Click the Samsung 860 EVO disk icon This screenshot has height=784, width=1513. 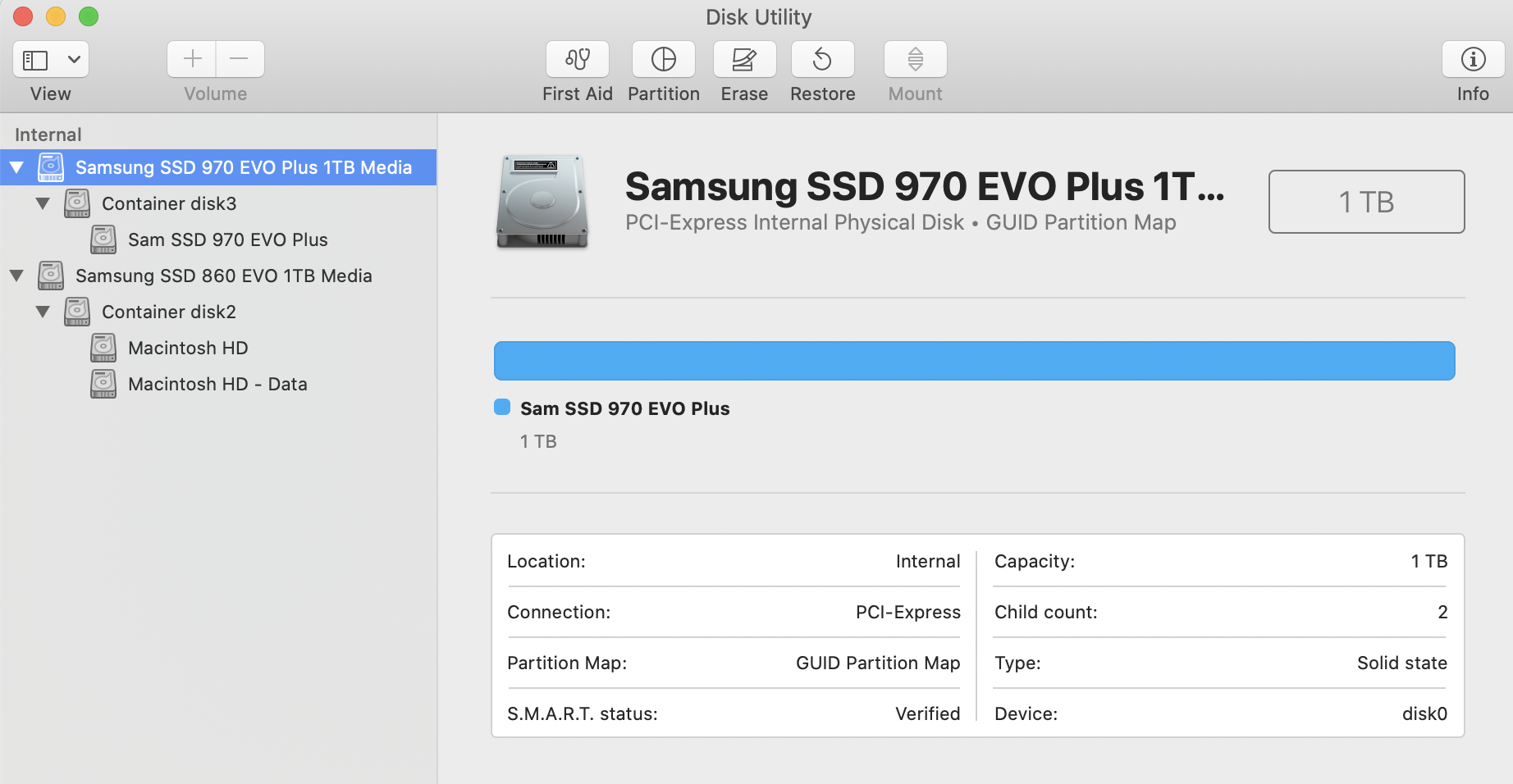(x=51, y=276)
